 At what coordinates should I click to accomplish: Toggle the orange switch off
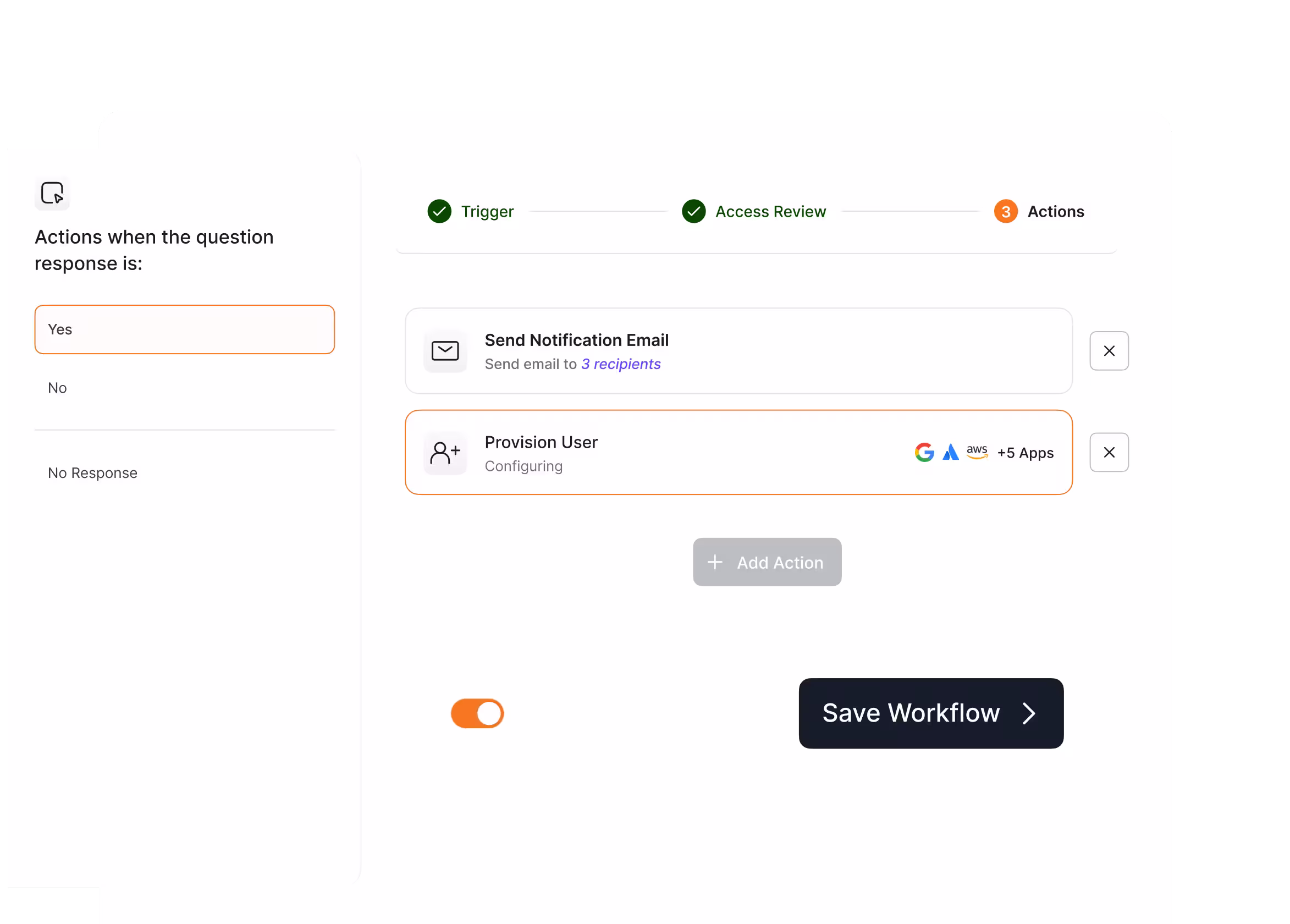click(477, 713)
